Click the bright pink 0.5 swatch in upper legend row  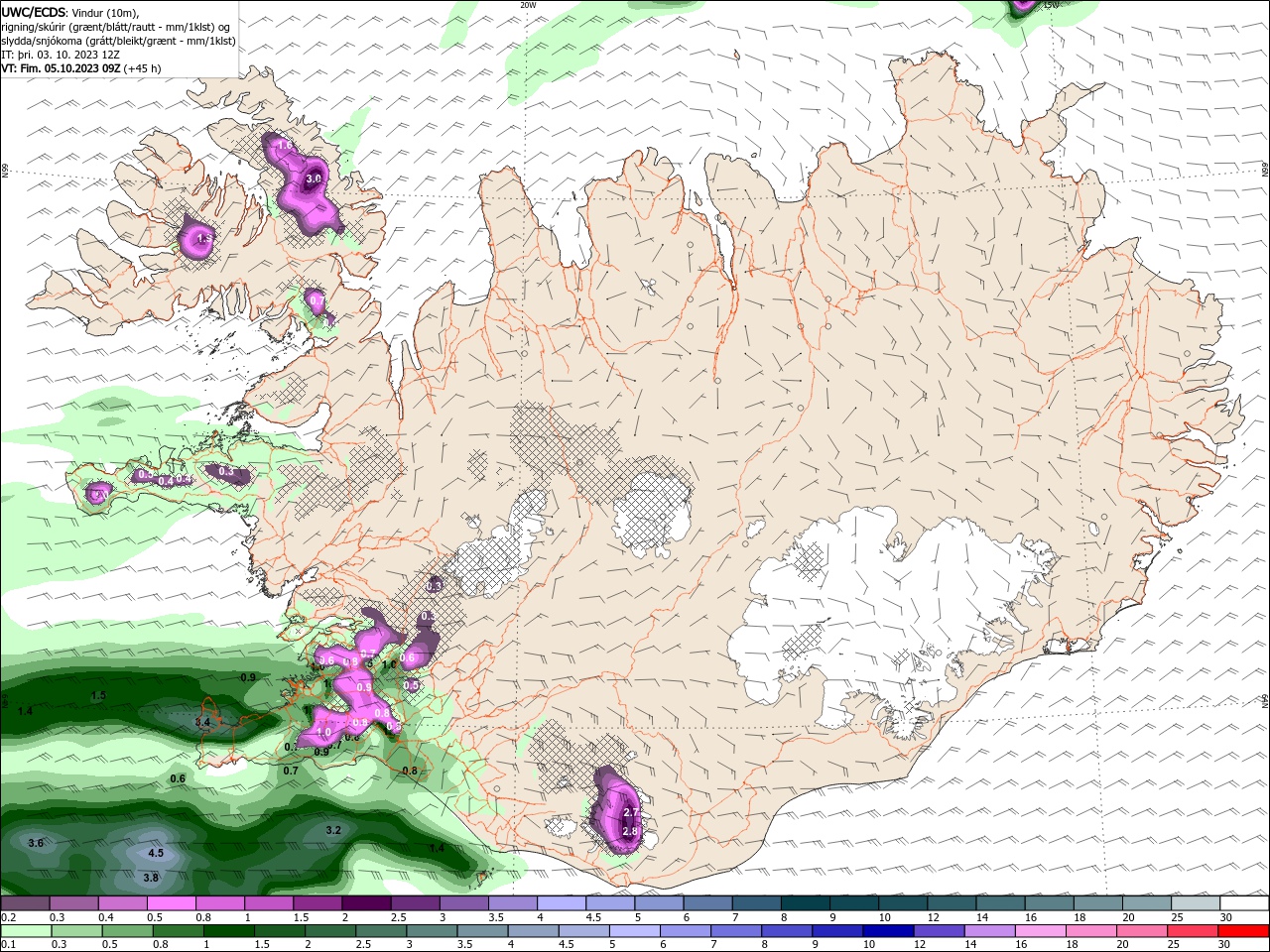point(171,903)
